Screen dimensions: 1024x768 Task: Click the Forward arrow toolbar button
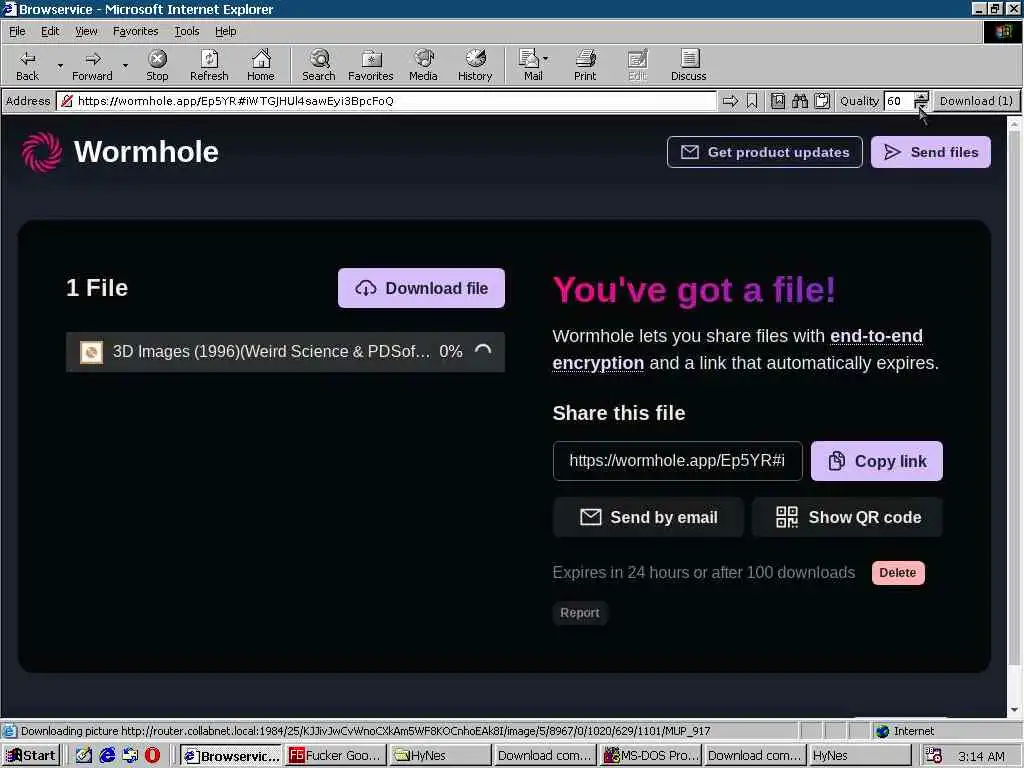[92, 65]
